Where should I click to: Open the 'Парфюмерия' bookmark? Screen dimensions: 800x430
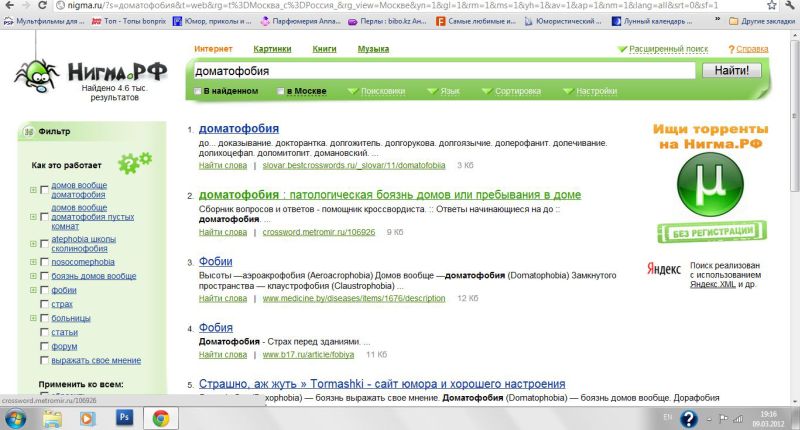pos(301,21)
